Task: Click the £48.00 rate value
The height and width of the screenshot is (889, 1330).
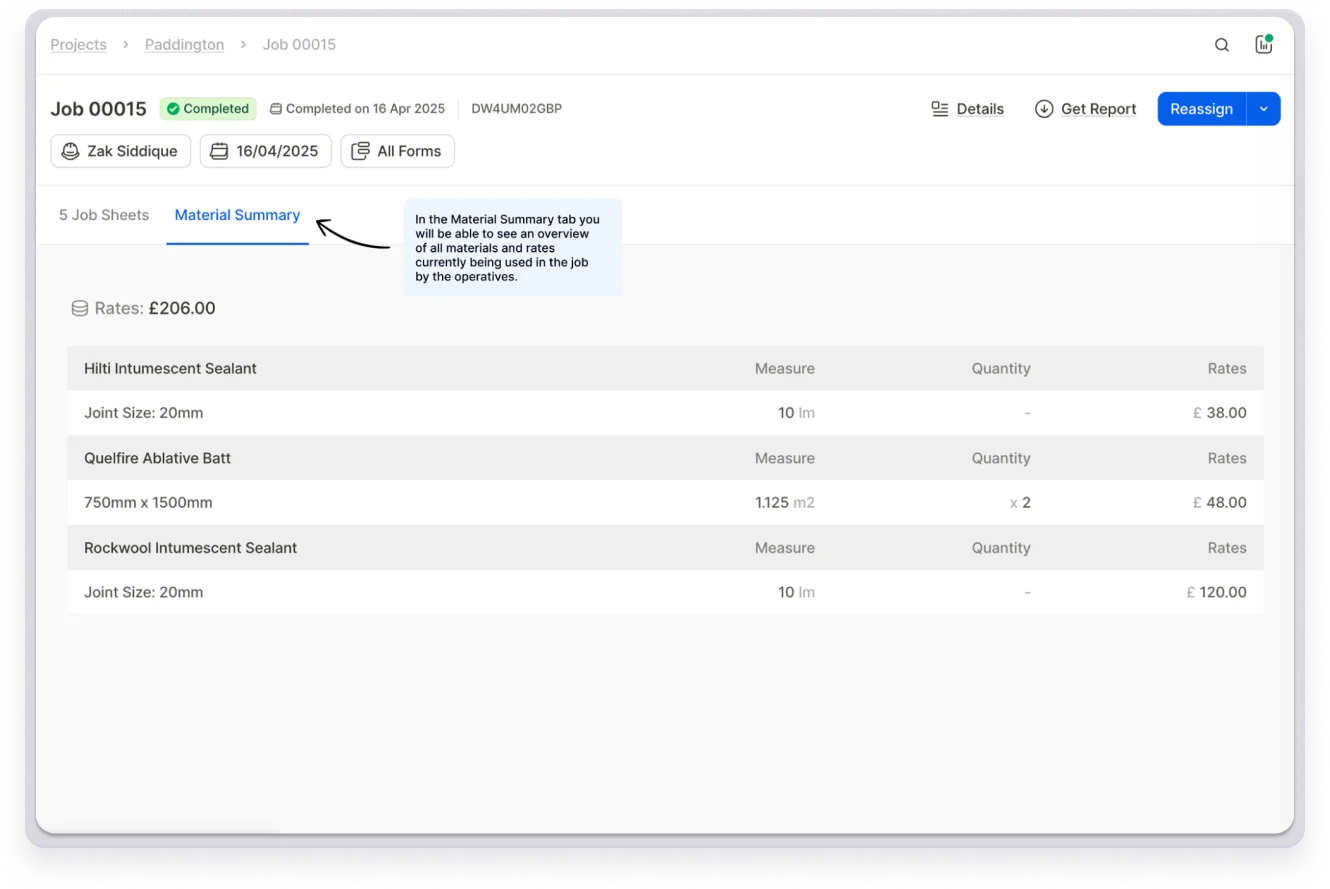Action: tap(1220, 503)
